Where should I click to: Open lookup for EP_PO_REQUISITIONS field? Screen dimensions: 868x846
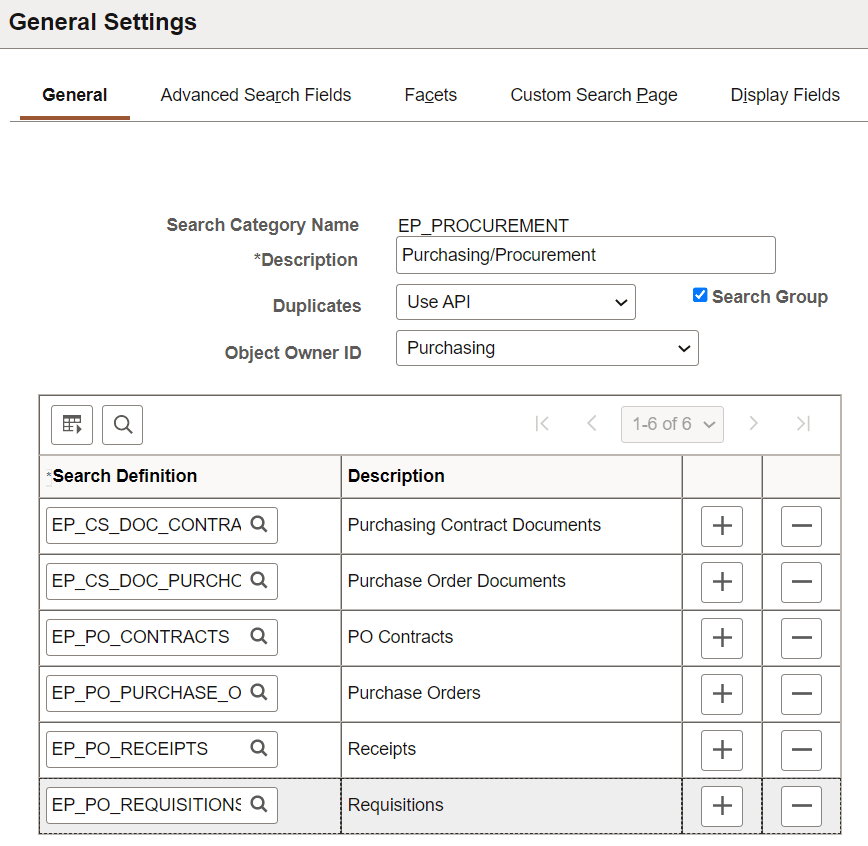pyautogui.click(x=259, y=804)
